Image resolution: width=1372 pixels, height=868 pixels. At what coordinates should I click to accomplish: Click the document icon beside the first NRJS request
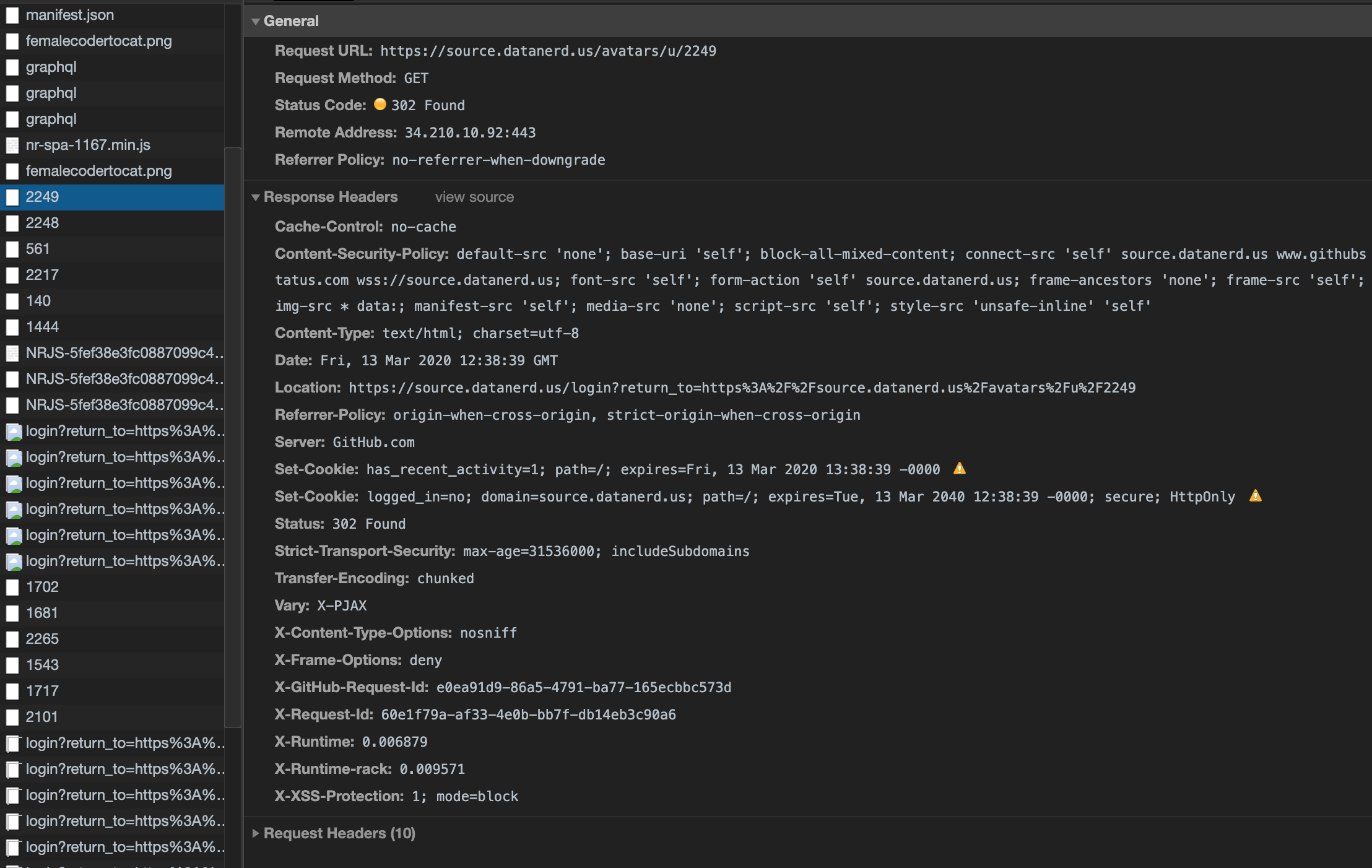[14, 354]
